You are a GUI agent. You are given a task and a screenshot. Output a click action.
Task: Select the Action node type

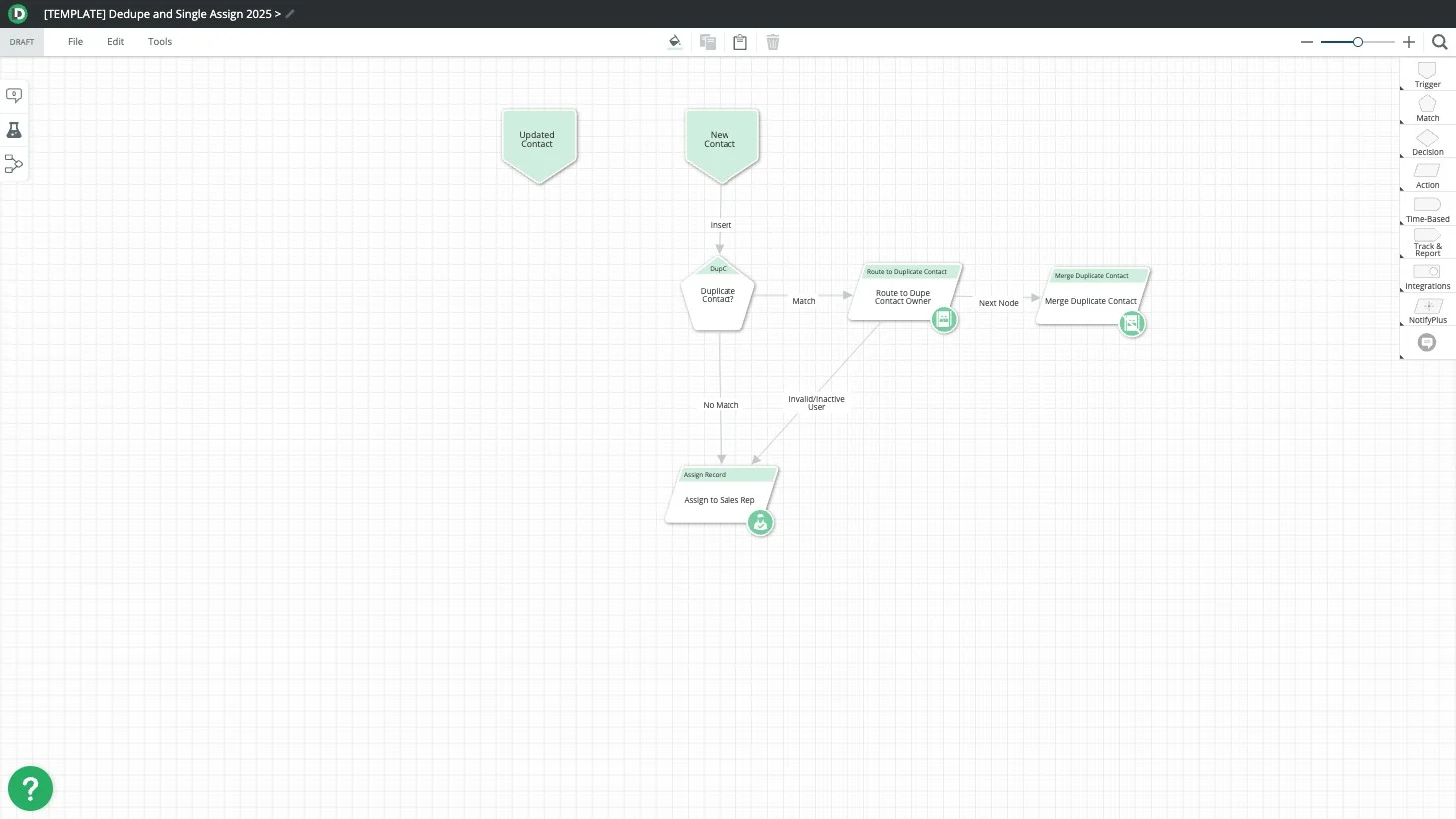click(x=1427, y=176)
